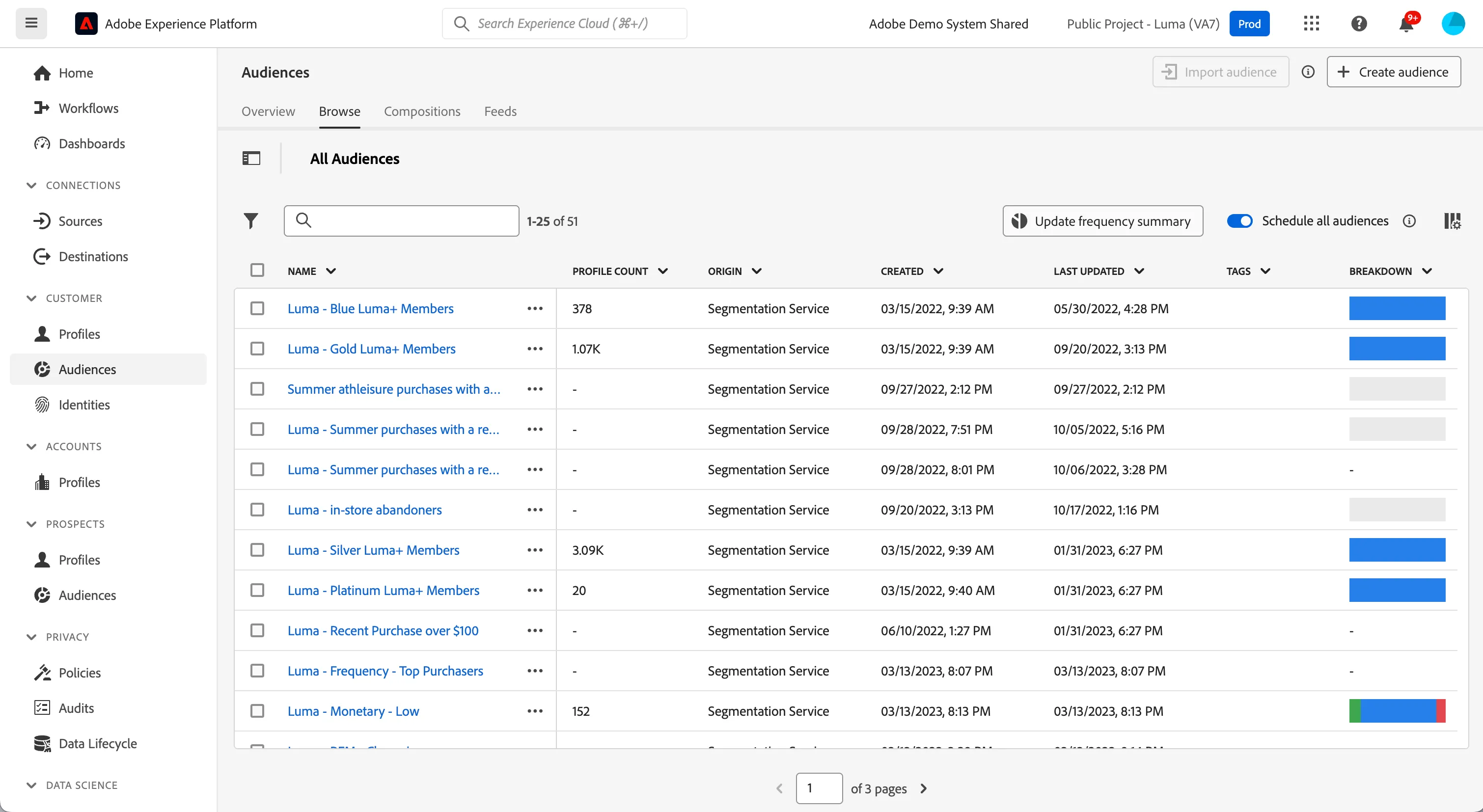The image size is (1483, 812).
Task: Select all audiences header checkbox
Action: (257, 271)
